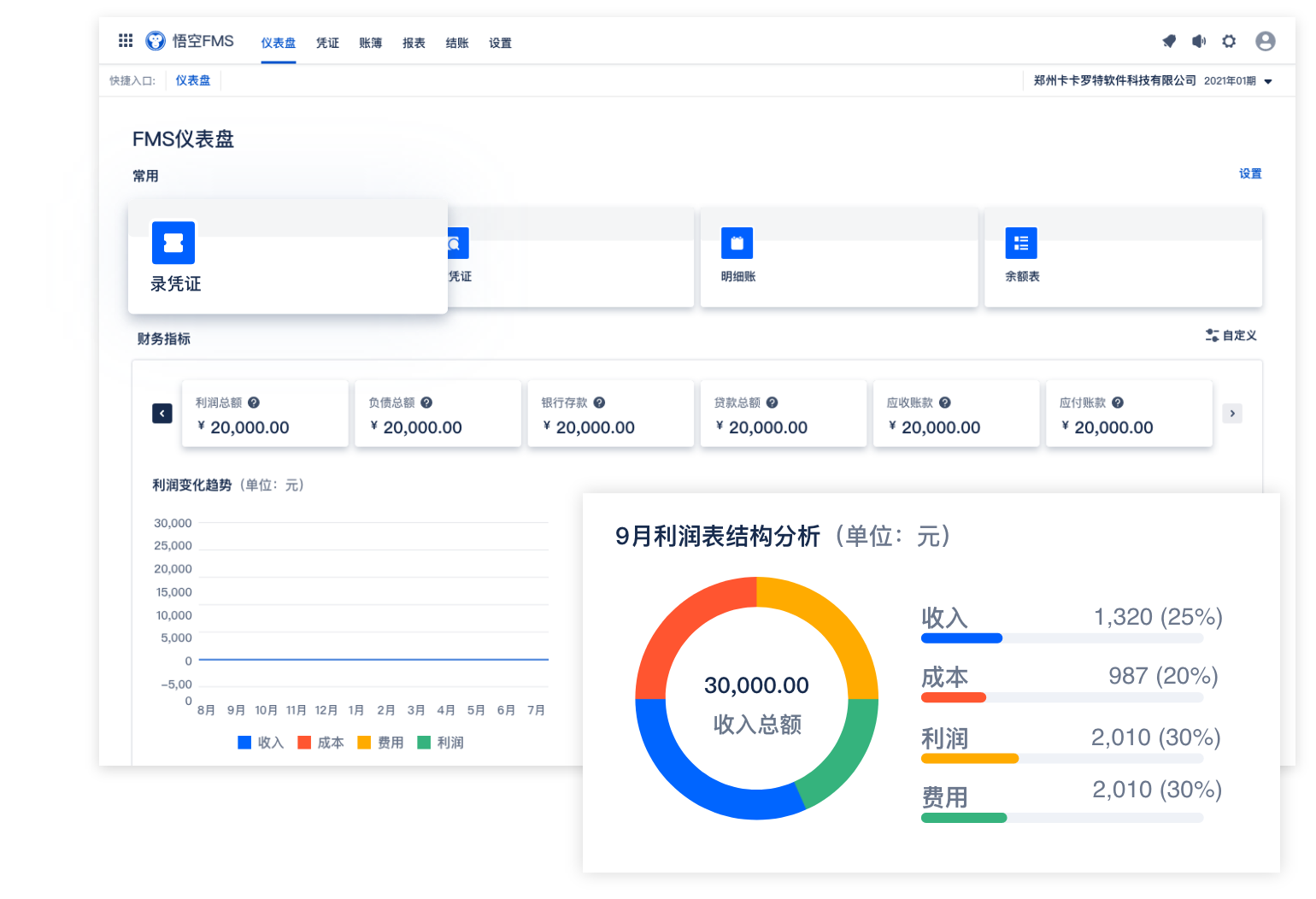Viewport: 1316px width, 899px height.
Task: Open the 录凭证 shortcut card
Action: 288,257
